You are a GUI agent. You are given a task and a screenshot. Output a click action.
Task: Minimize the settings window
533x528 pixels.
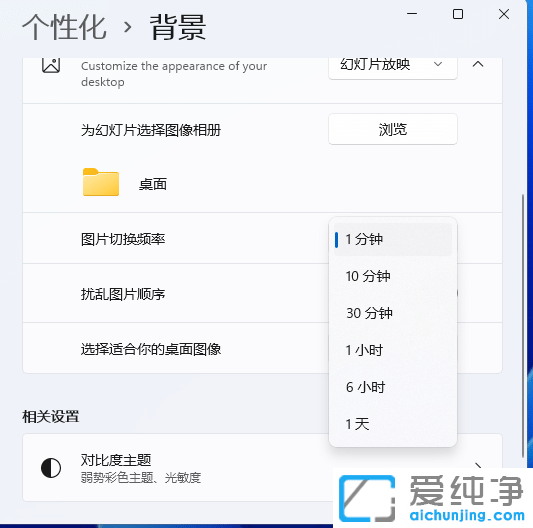412,14
